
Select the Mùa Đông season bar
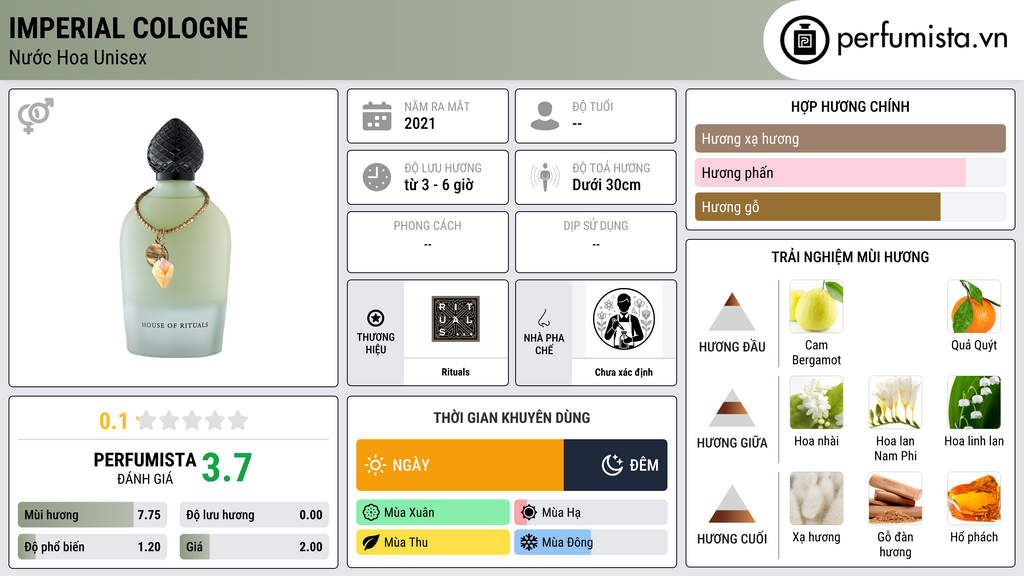[x=591, y=542]
